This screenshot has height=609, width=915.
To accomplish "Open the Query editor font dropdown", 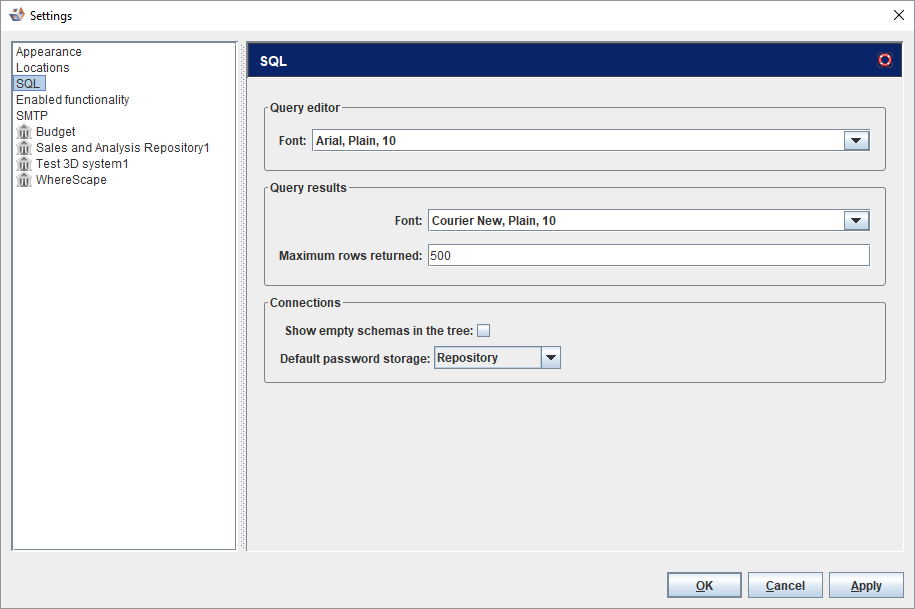I will 856,141.
